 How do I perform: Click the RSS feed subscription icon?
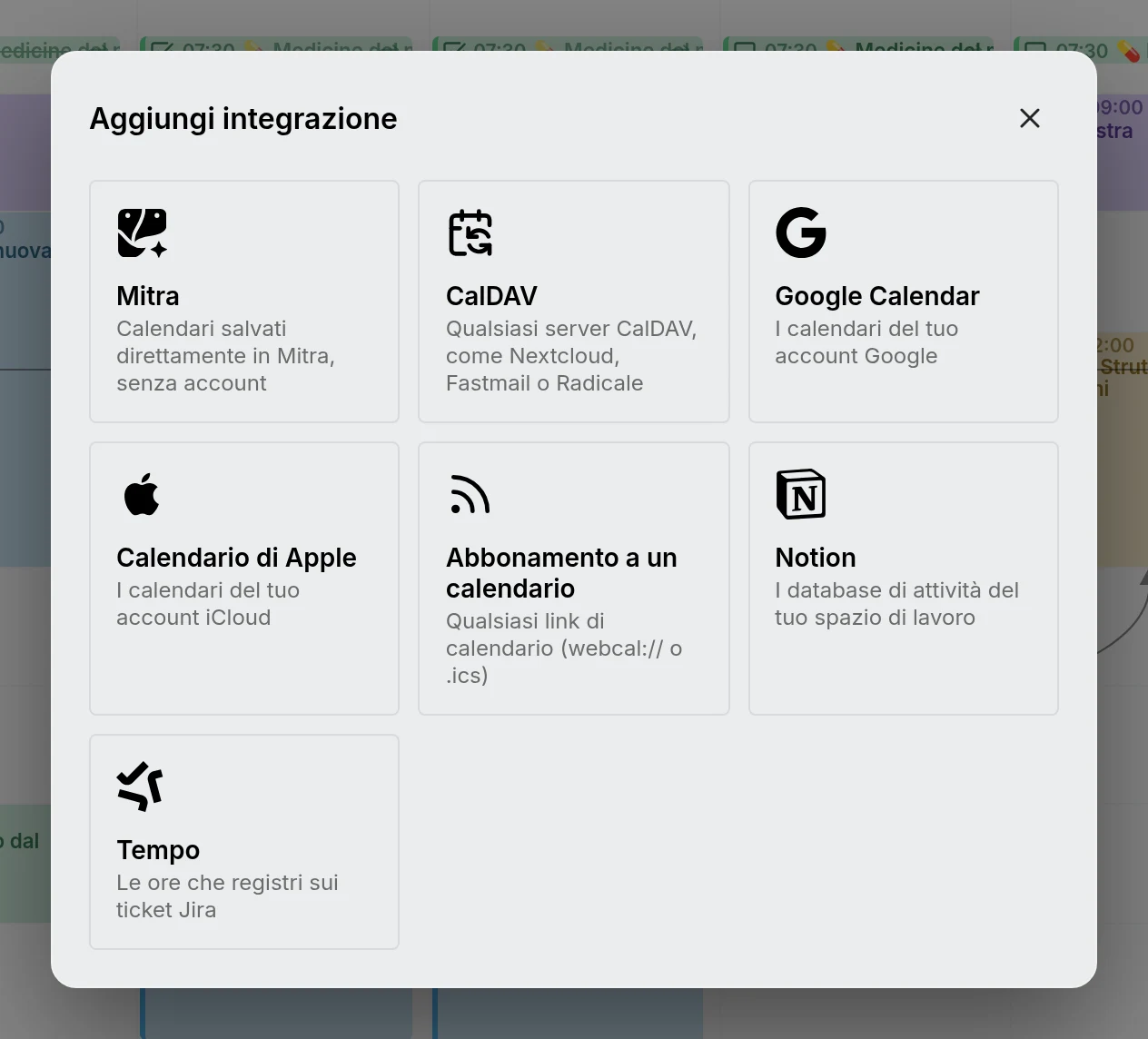[470, 494]
